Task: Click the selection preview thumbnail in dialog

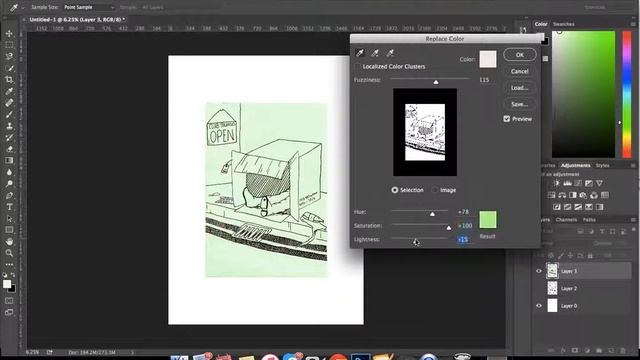Action: click(425, 132)
